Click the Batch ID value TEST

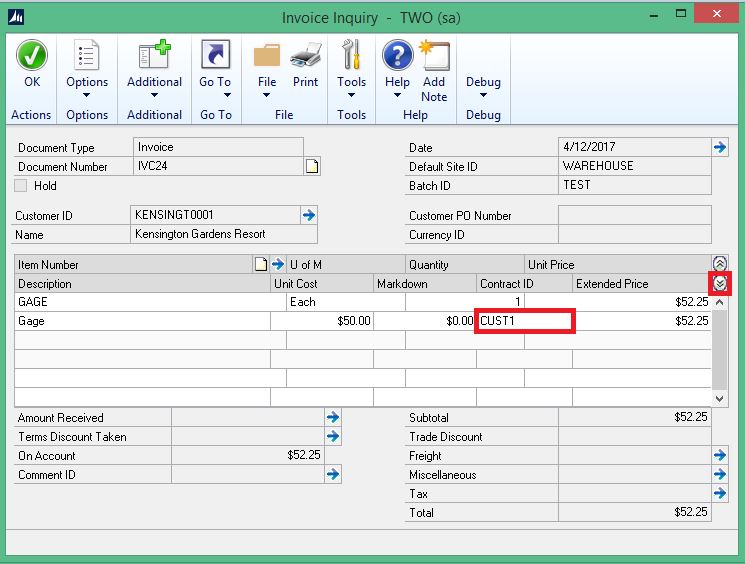click(x=635, y=185)
